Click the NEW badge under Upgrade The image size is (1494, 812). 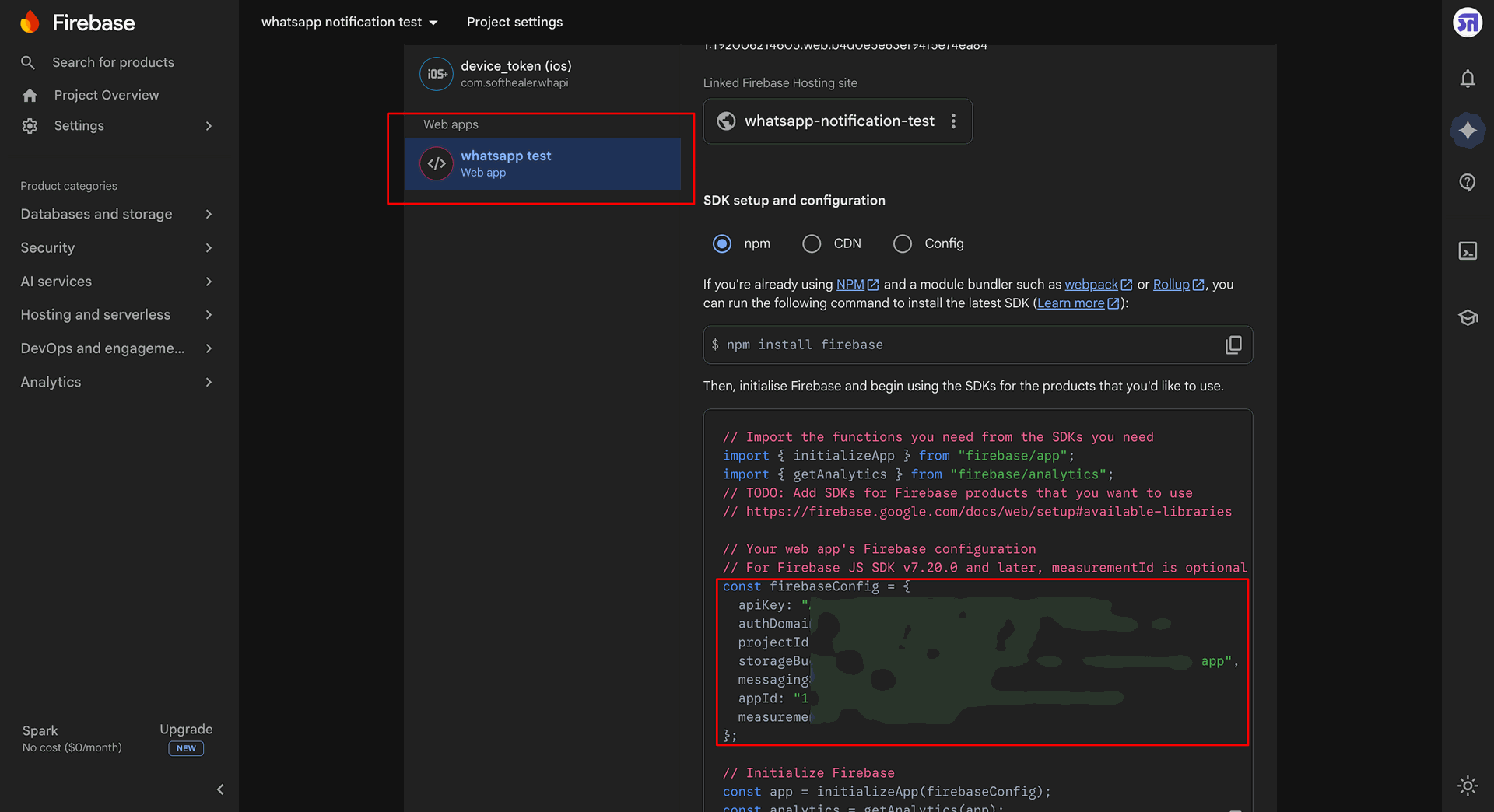coord(186,748)
